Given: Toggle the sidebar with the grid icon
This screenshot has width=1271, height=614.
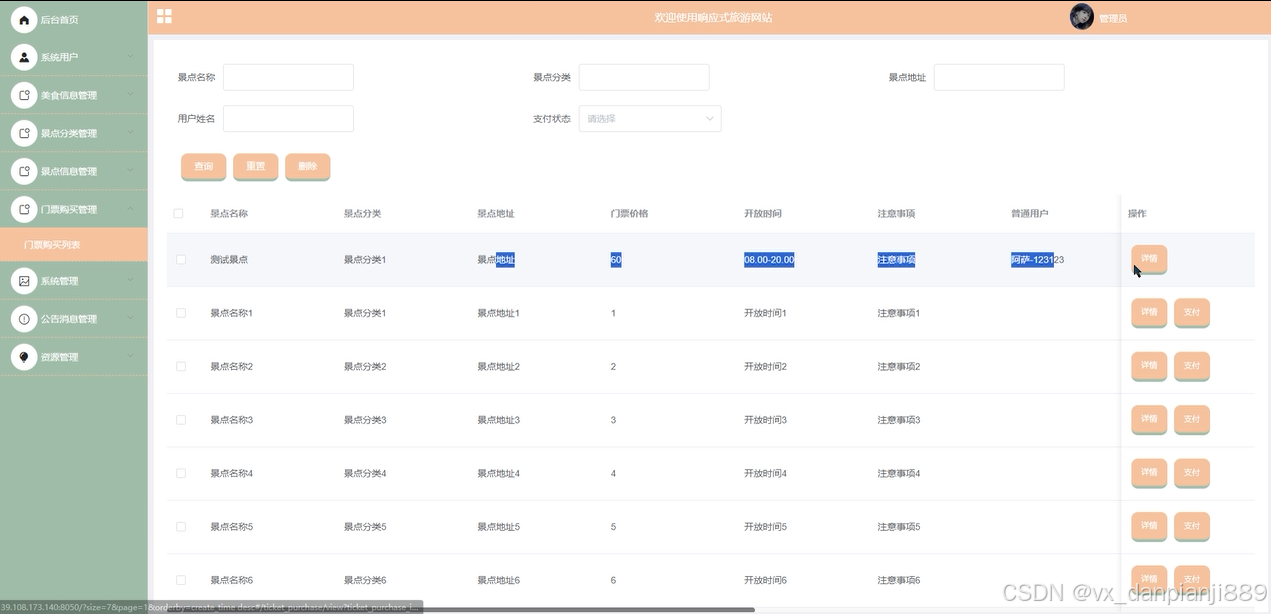Looking at the screenshot, I should point(164,16).
